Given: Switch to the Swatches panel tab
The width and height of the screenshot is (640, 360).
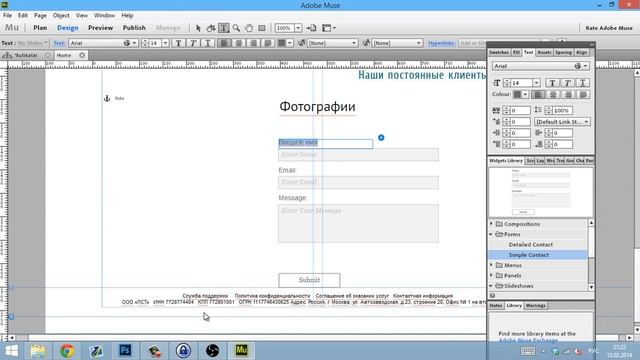Looking at the screenshot, I should click(x=499, y=52).
